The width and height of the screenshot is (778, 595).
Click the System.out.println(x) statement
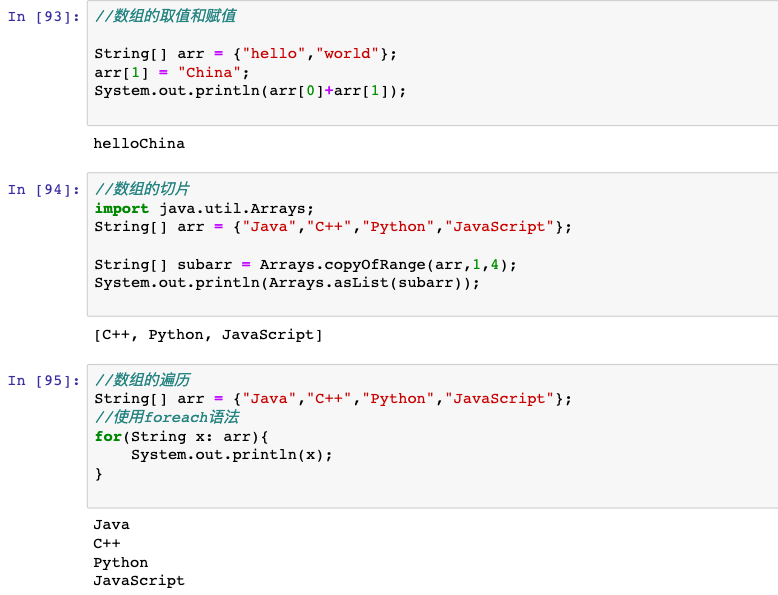point(231,455)
